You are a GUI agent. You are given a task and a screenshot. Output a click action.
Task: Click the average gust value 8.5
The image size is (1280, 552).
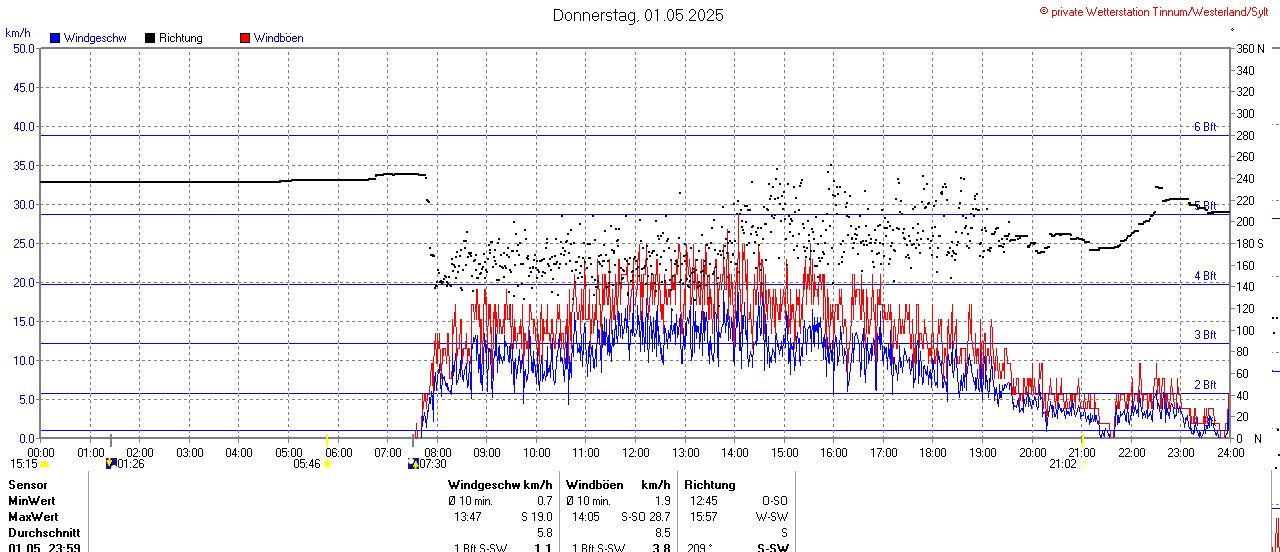[662, 533]
